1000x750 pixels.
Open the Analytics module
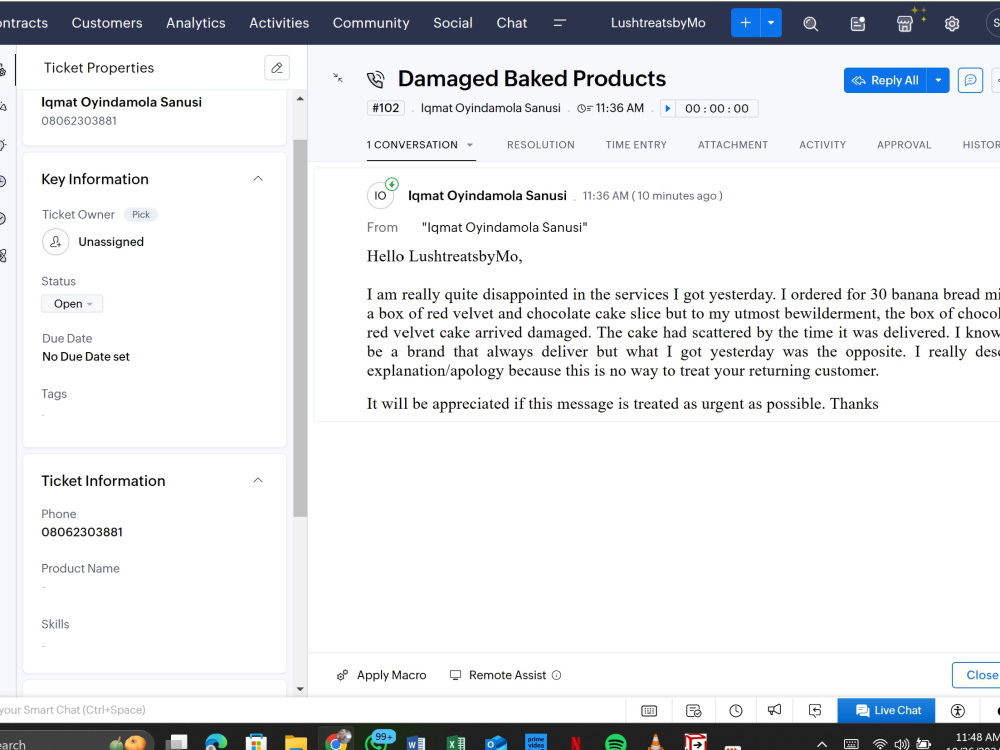196,23
